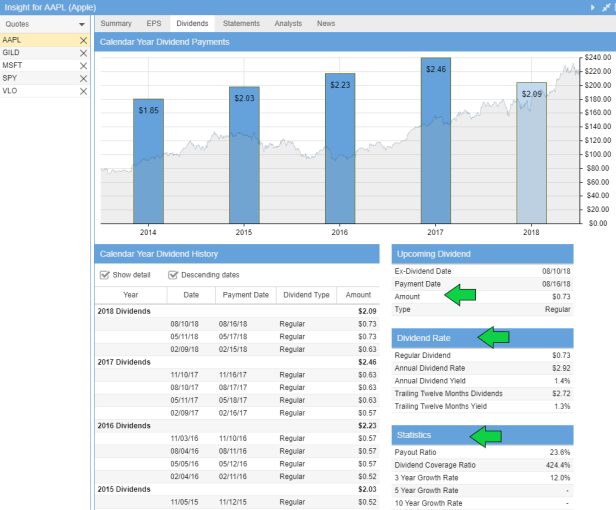Image resolution: width=616 pixels, height=510 pixels.
Task: Toggle the Show detail checkbox
Action: 105,275
